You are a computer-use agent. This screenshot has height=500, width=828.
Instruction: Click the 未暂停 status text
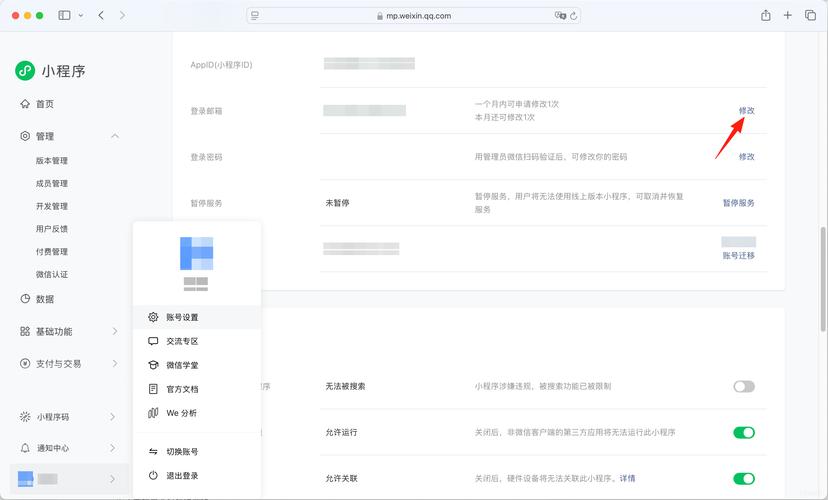tap(337, 203)
